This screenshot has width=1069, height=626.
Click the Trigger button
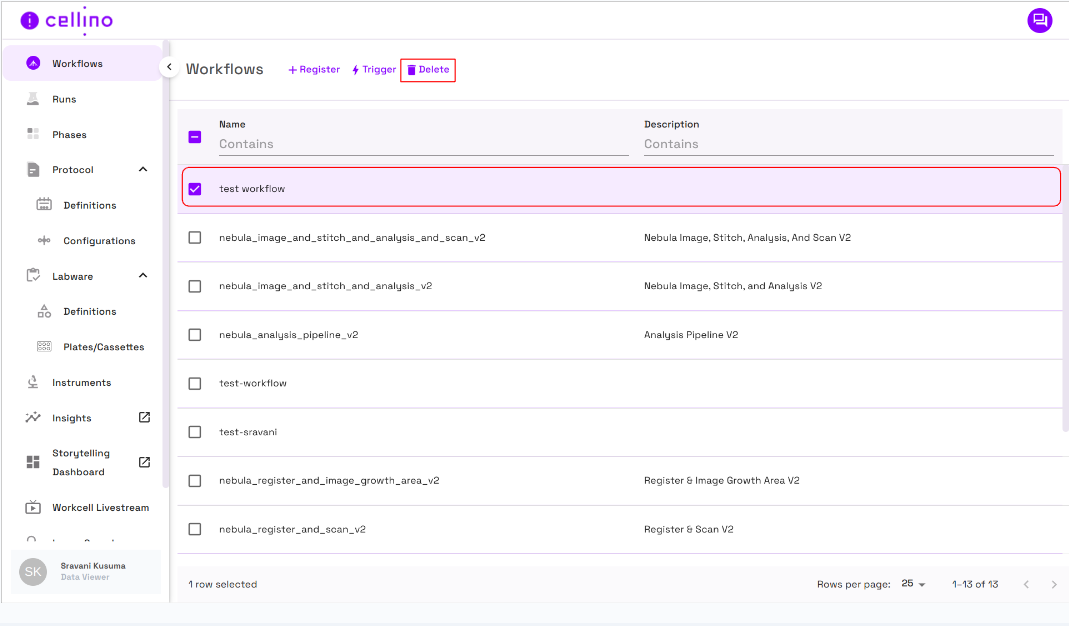tap(374, 70)
